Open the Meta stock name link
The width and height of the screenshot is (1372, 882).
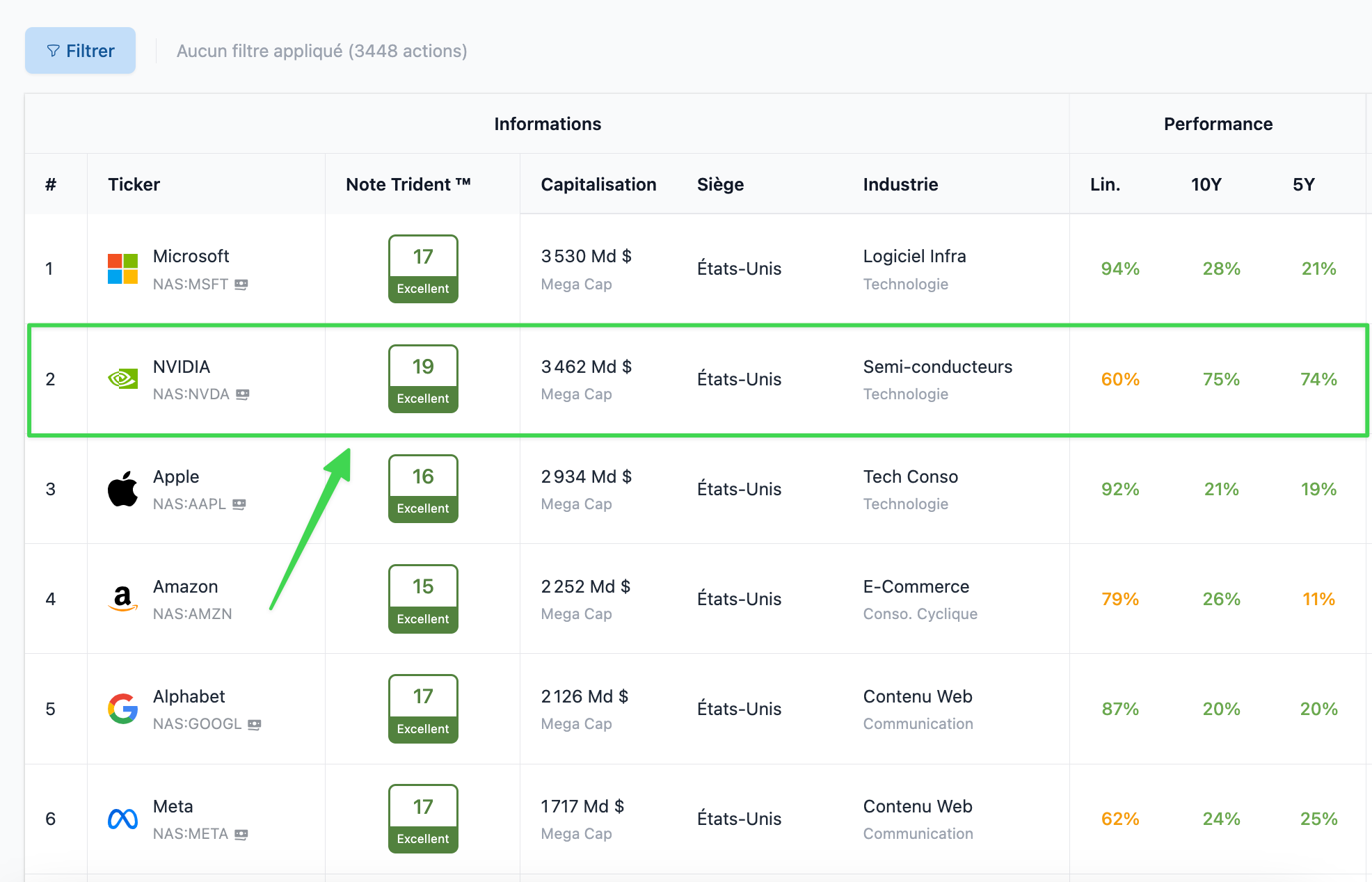173,806
